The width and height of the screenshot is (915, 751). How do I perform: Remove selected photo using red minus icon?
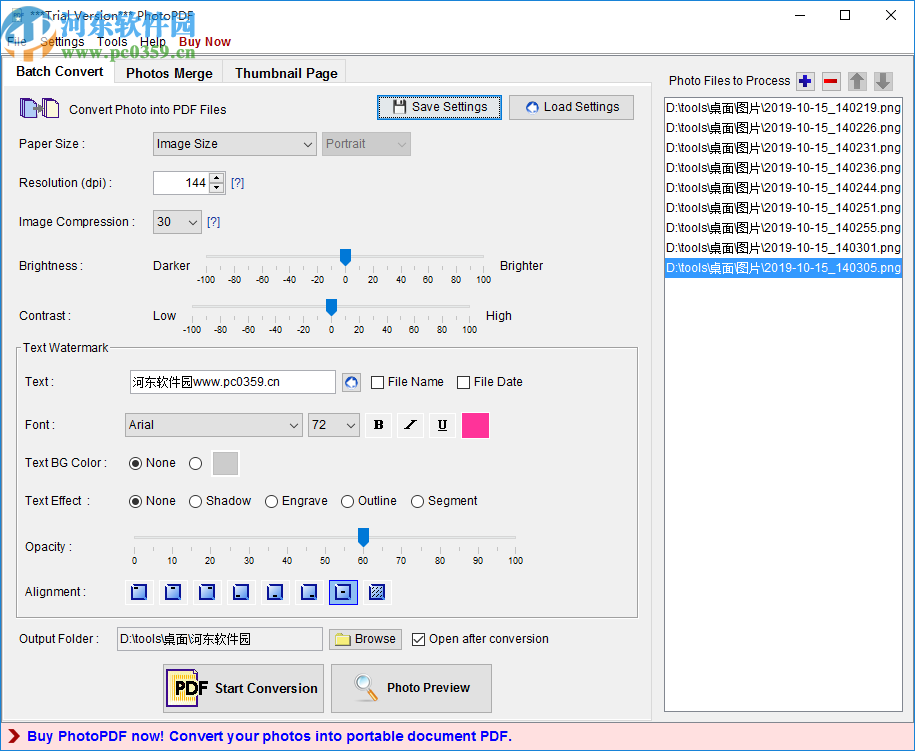click(x=831, y=81)
